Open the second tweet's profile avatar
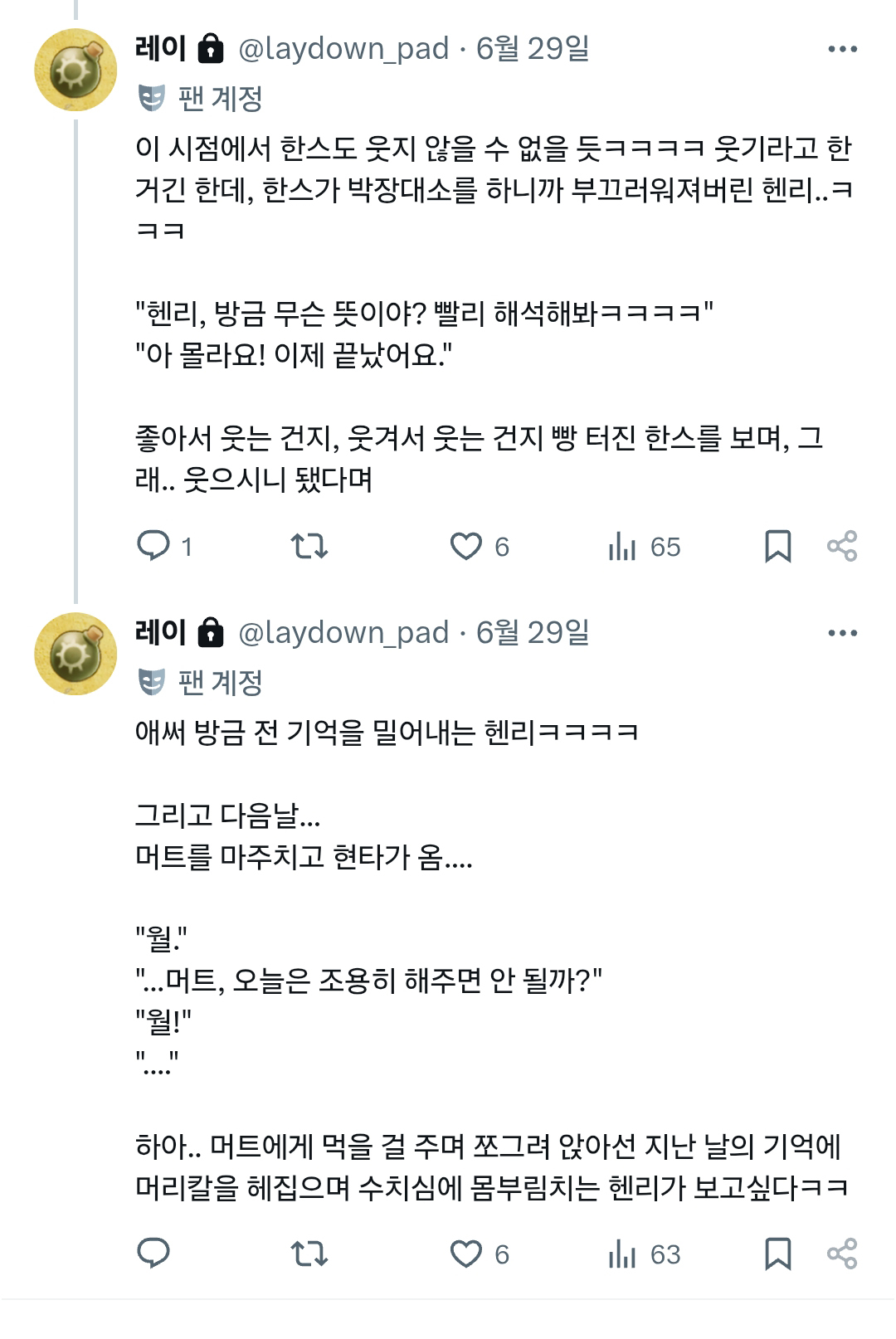The image size is (896, 1339). tap(75, 654)
